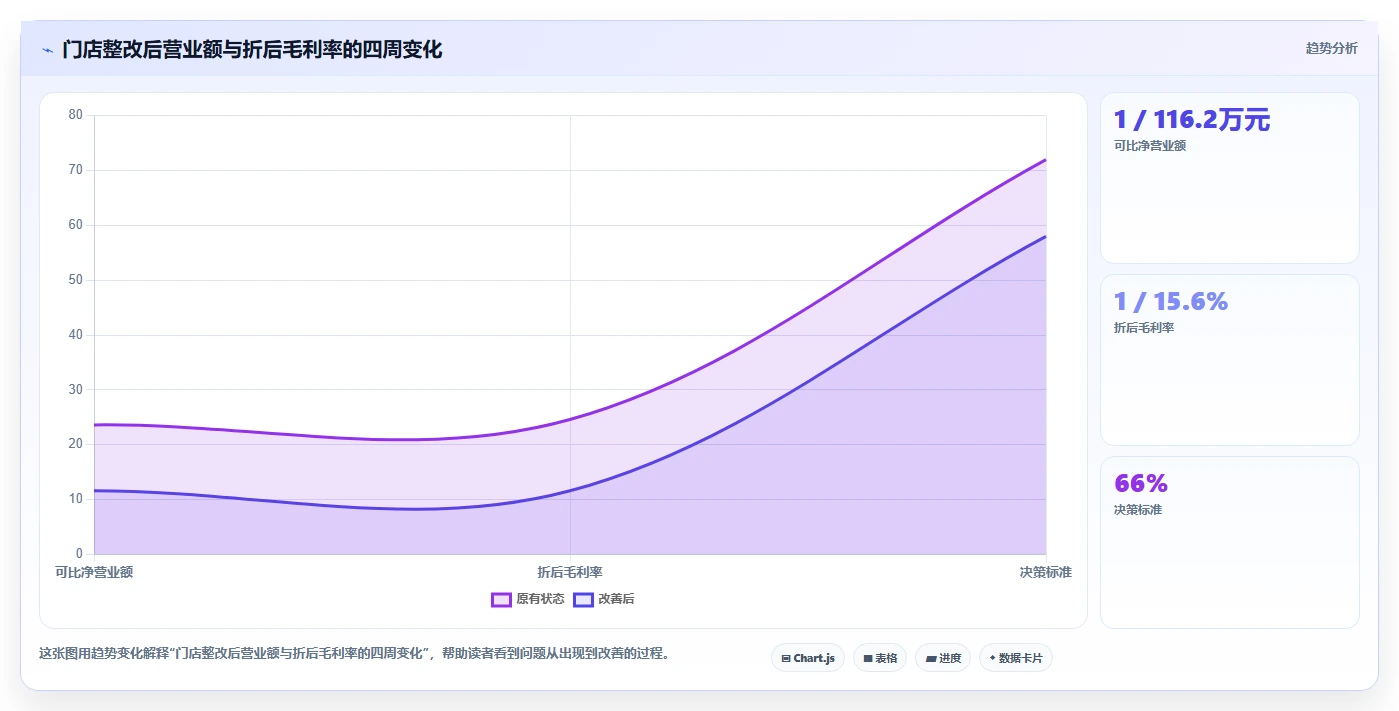Click the trend icon beside the title
This screenshot has width=1399, height=711.
point(47,50)
